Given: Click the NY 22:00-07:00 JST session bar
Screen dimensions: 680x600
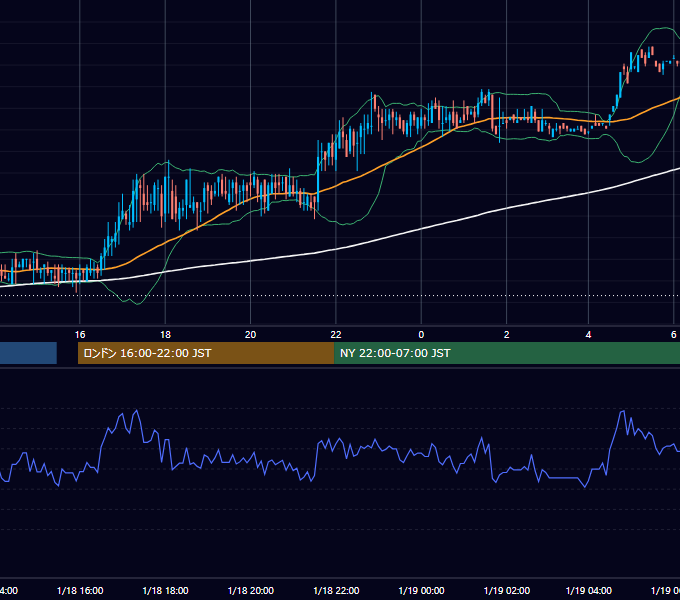Looking at the screenshot, I should [x=507, y=353].
